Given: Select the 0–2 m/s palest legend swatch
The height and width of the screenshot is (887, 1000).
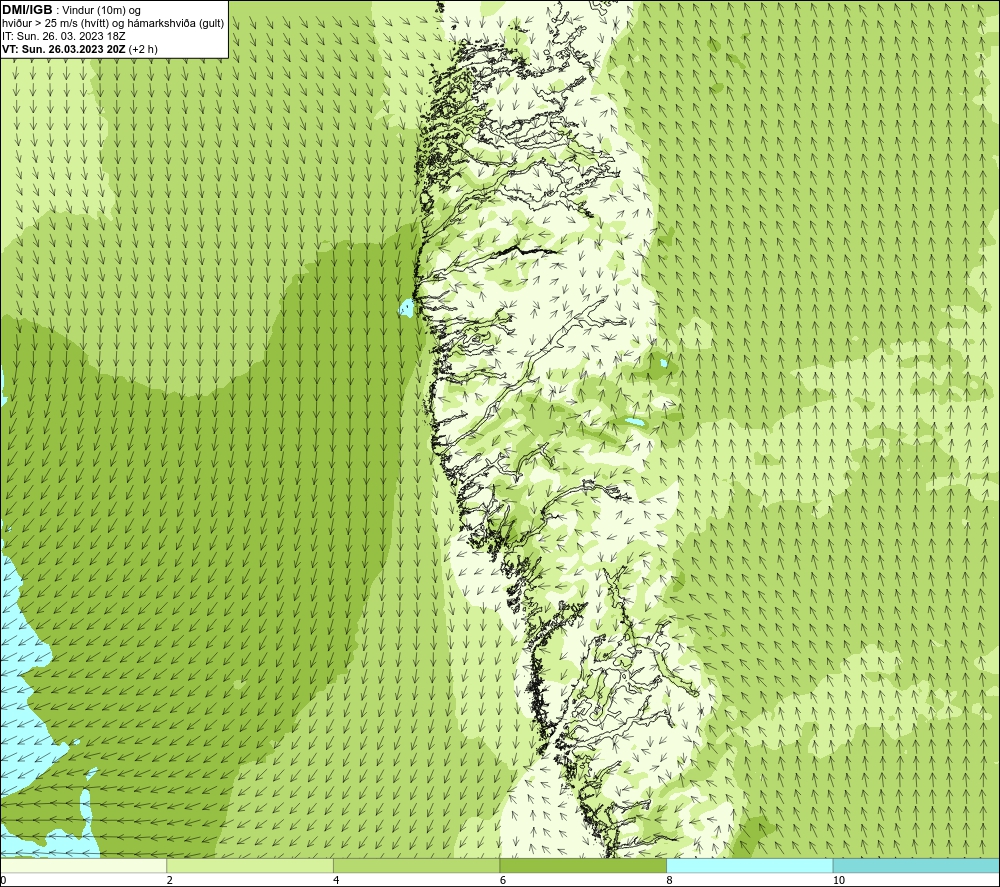Looking at the screenshot, I should click(84, 865).
